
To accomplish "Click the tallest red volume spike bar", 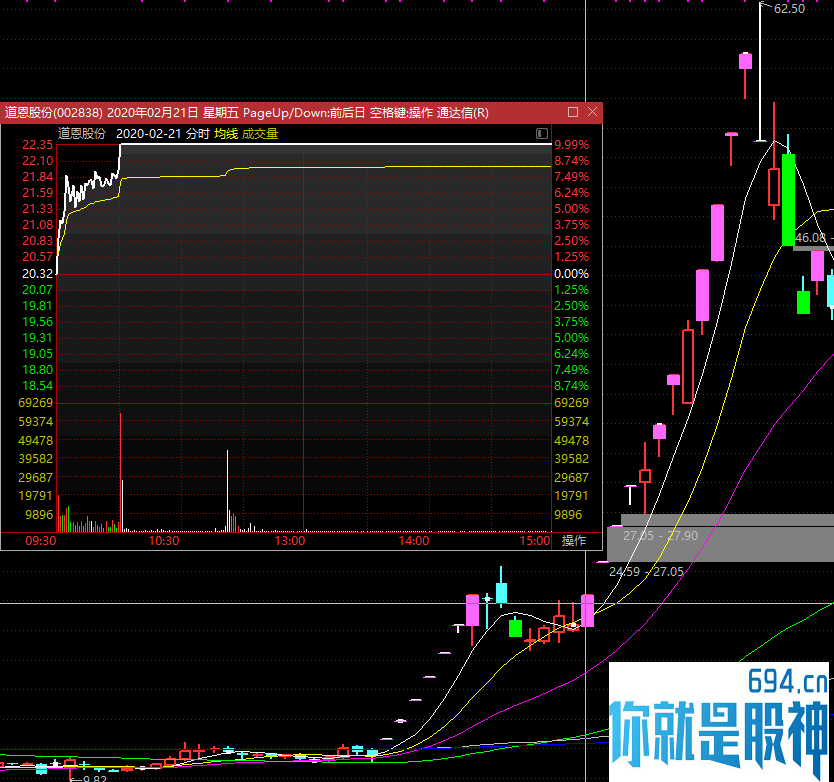I will tap(120, 472).
